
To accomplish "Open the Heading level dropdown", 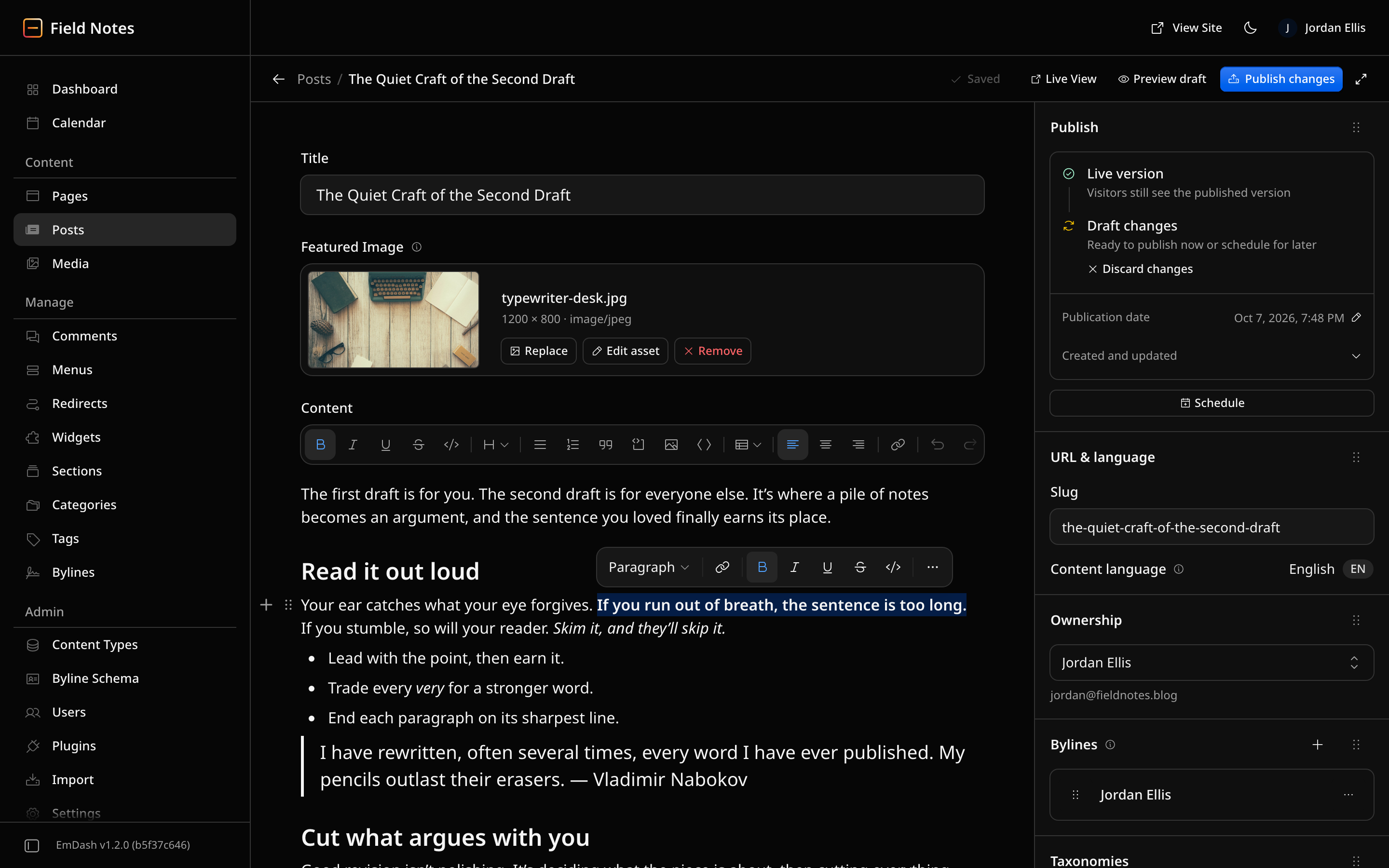I will tap(496, 444).
